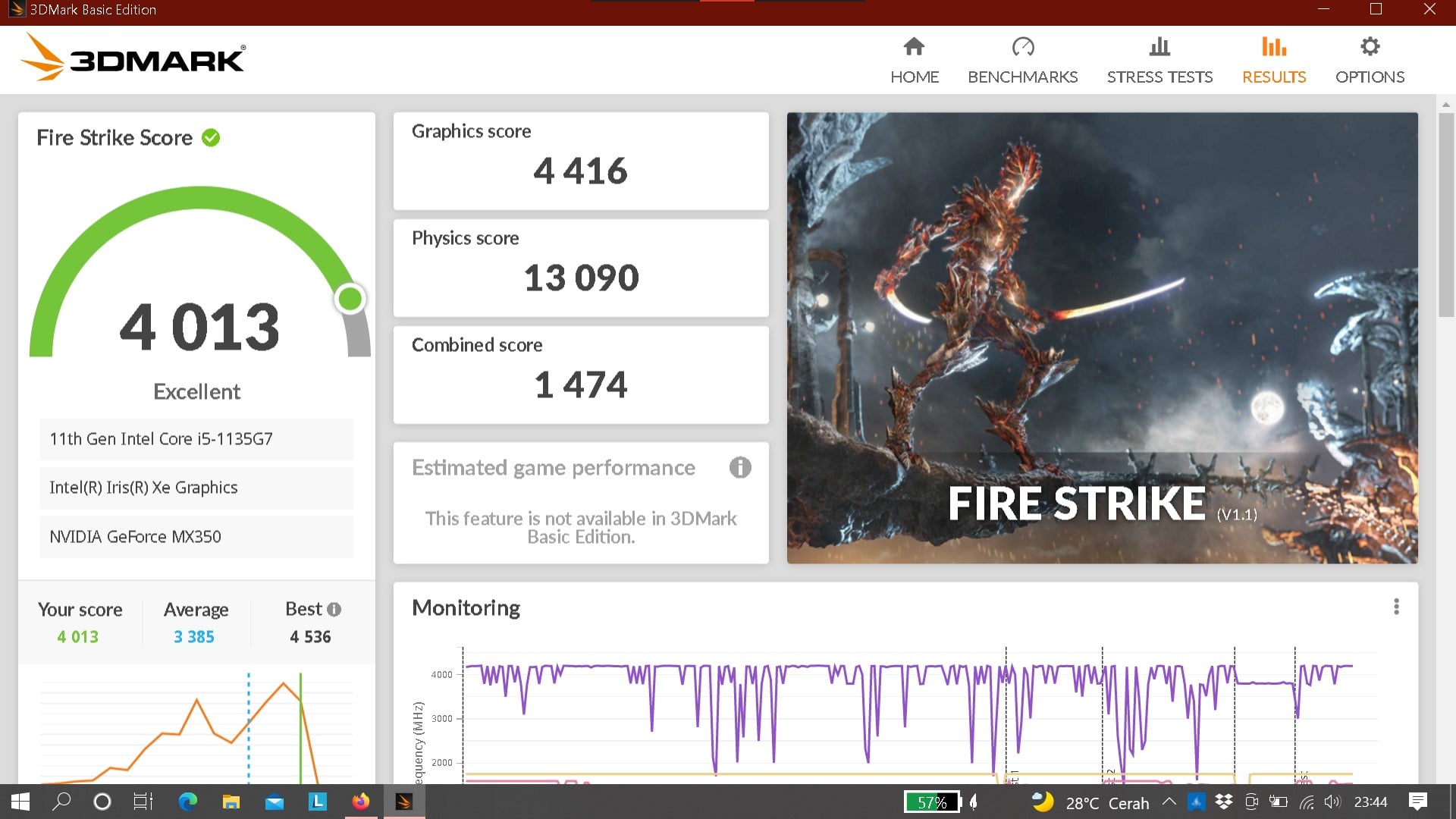The height and width of the screenshot is (819, 1456).
Task: Open the Monitoring options menu
Action: coord(1396,607)
